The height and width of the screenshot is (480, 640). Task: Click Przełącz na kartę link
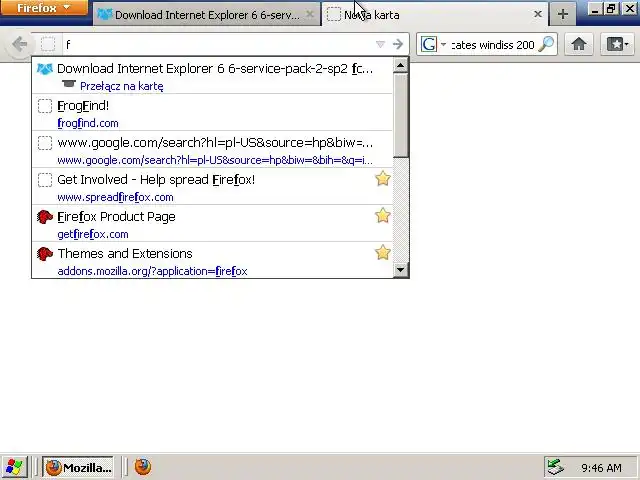pos(122,87)
